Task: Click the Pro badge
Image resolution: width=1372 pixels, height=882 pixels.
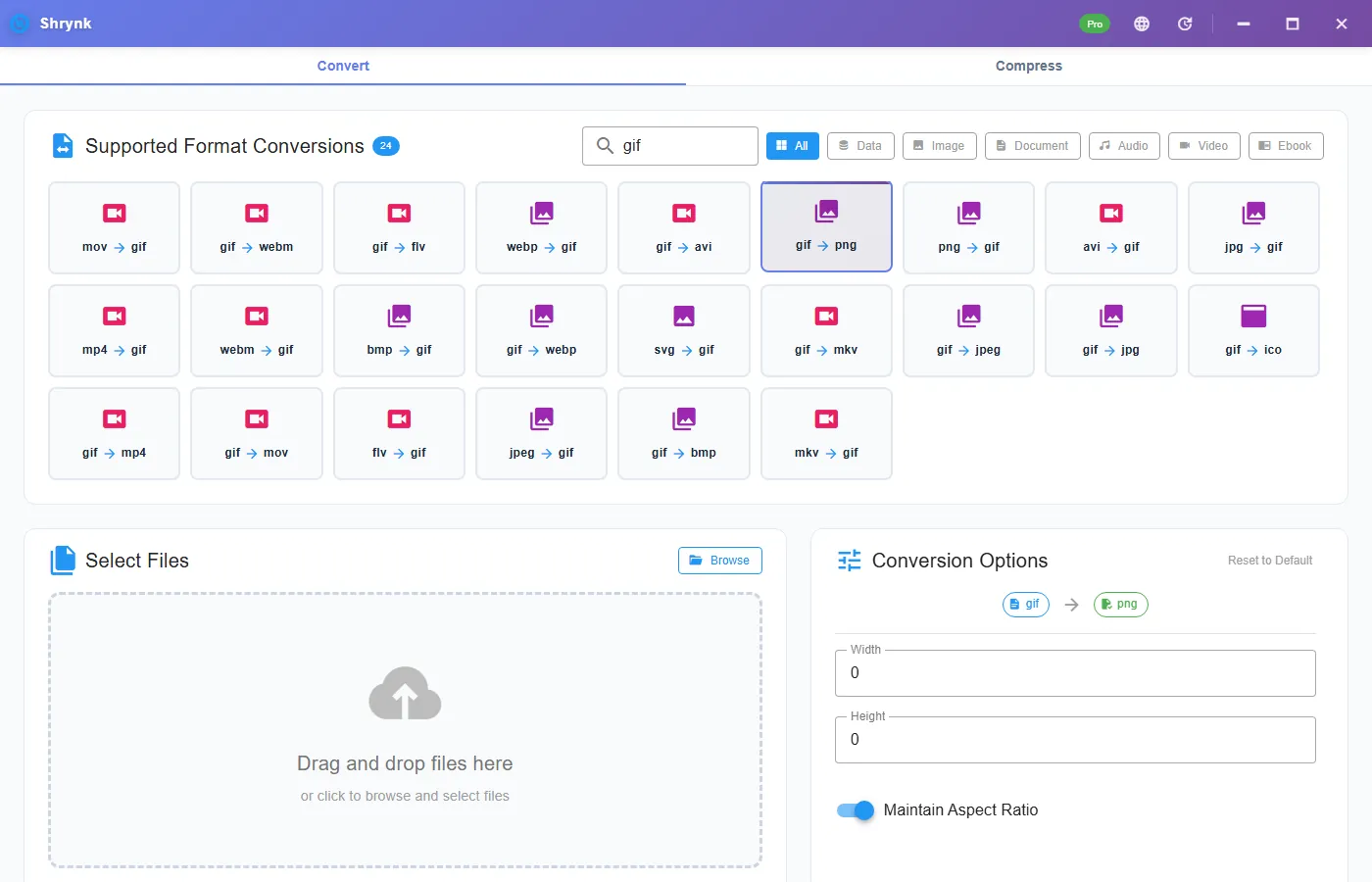Action: [1095, 24]
